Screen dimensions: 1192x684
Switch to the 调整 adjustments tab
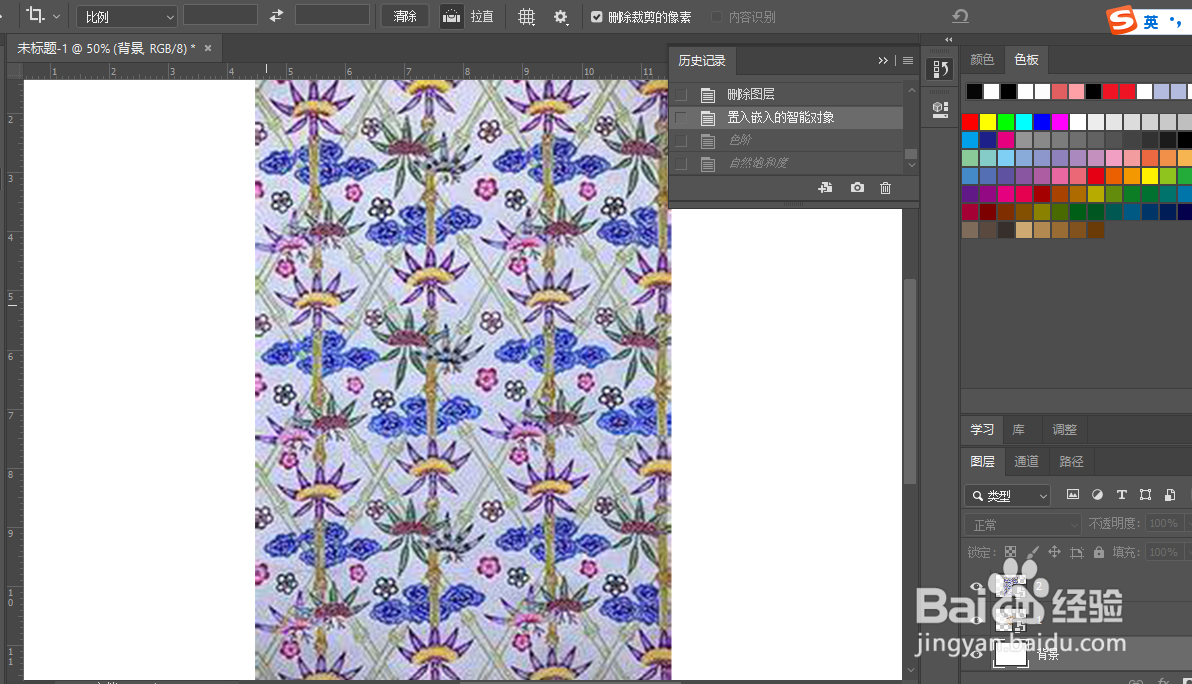[x=1064, y=429]
